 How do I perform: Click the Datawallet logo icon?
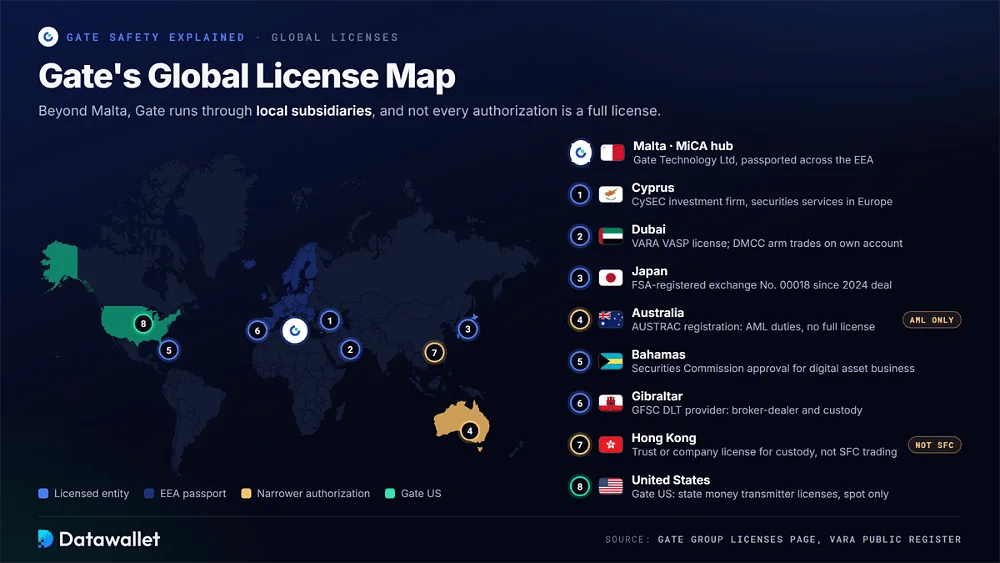[45, 539]
